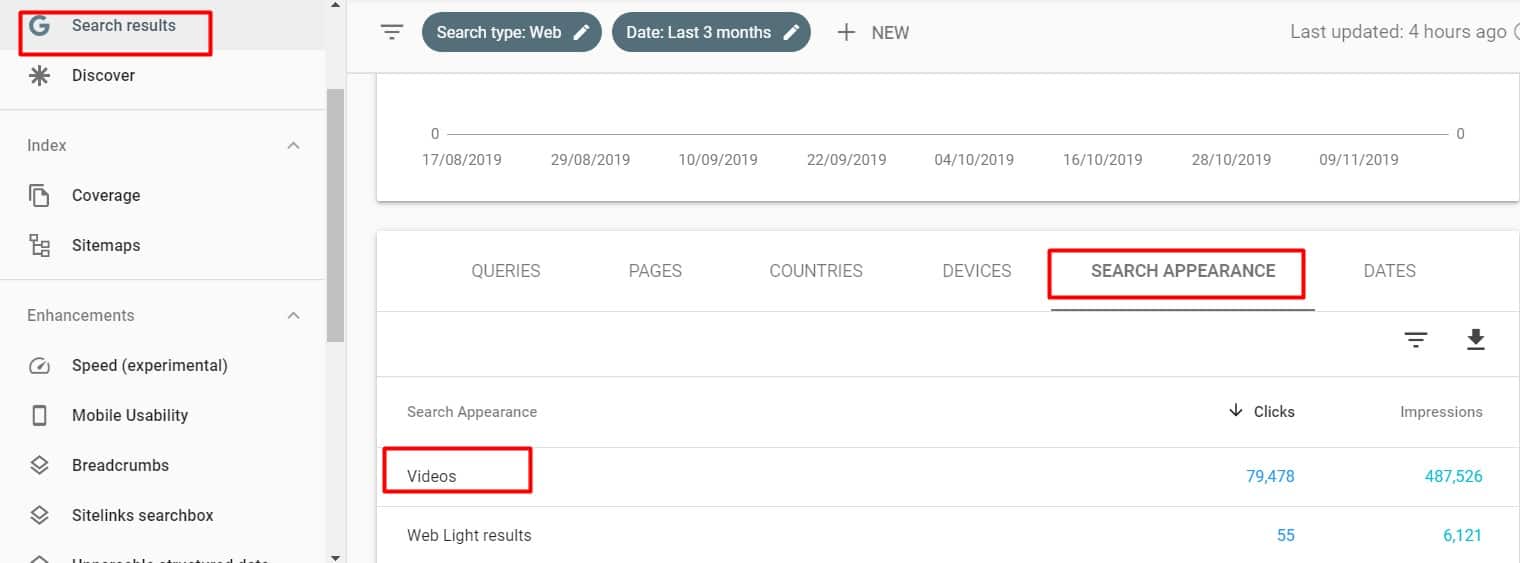
Task: Click the Sitelinks searchbox layers icon
Action: pyautogui.click(x=39, y=516)
